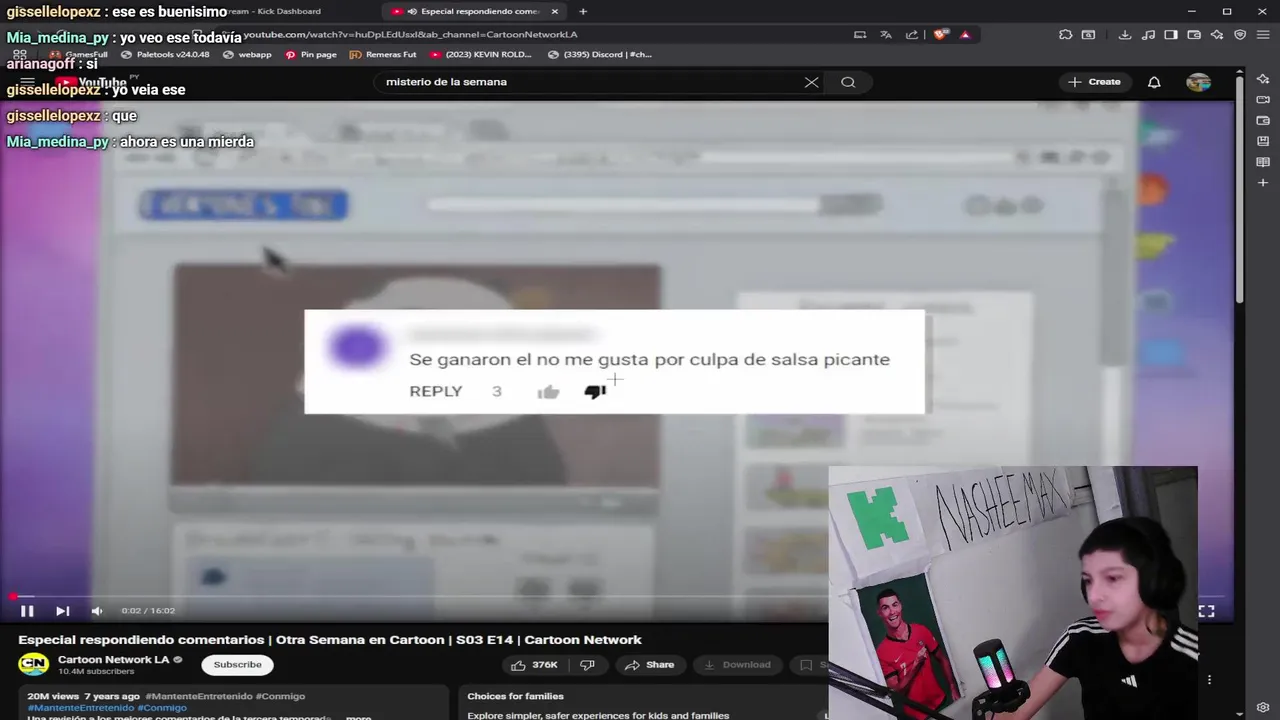Open the Pin page bookmark
This screenshot has width=1280, height=720.
(311, 55)
